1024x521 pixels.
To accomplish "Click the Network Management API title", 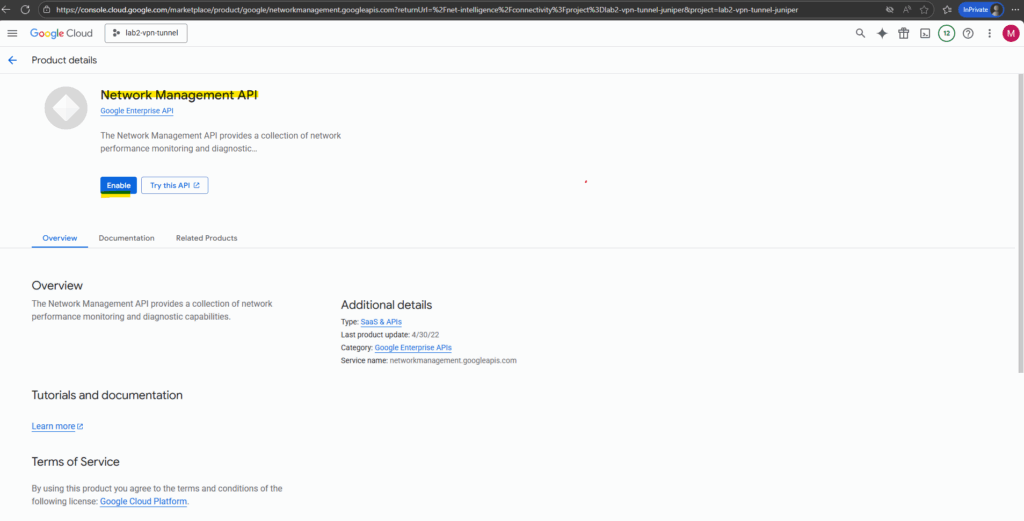I will tap(180, 95).
